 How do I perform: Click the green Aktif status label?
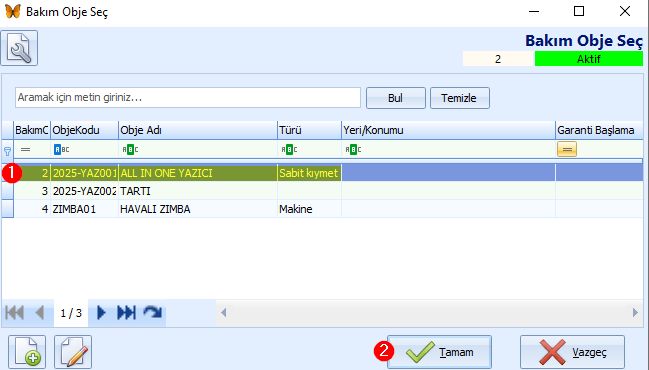pyautogui.click(x=589, y=59)
